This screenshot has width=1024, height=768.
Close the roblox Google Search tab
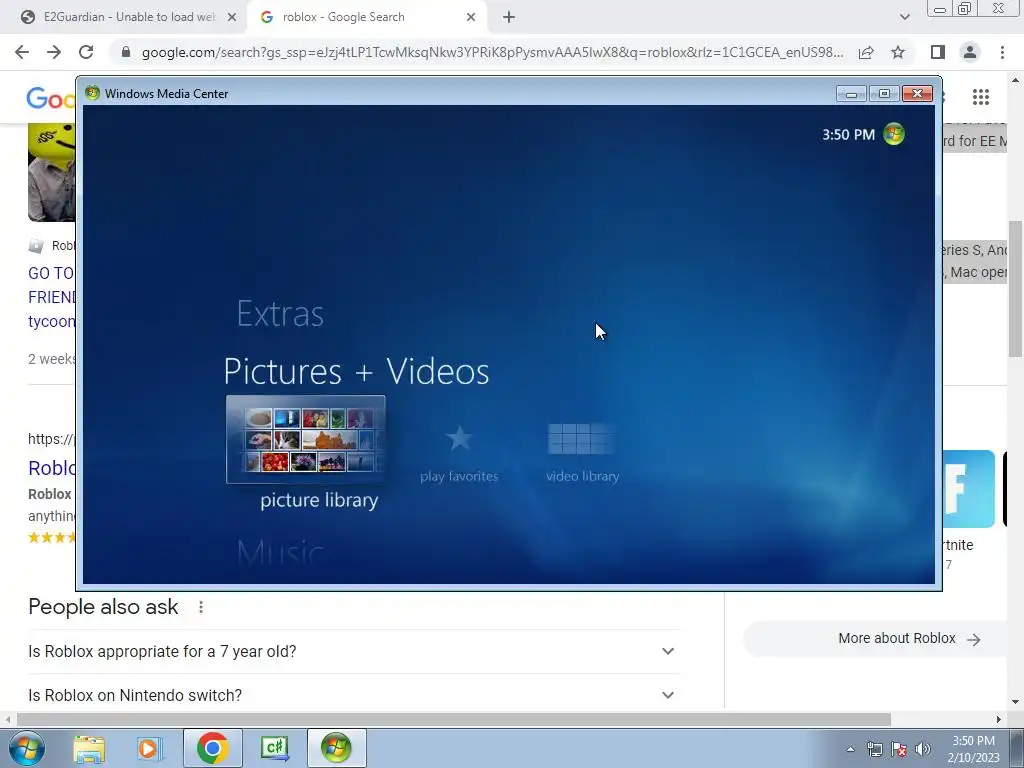(471, 18)
